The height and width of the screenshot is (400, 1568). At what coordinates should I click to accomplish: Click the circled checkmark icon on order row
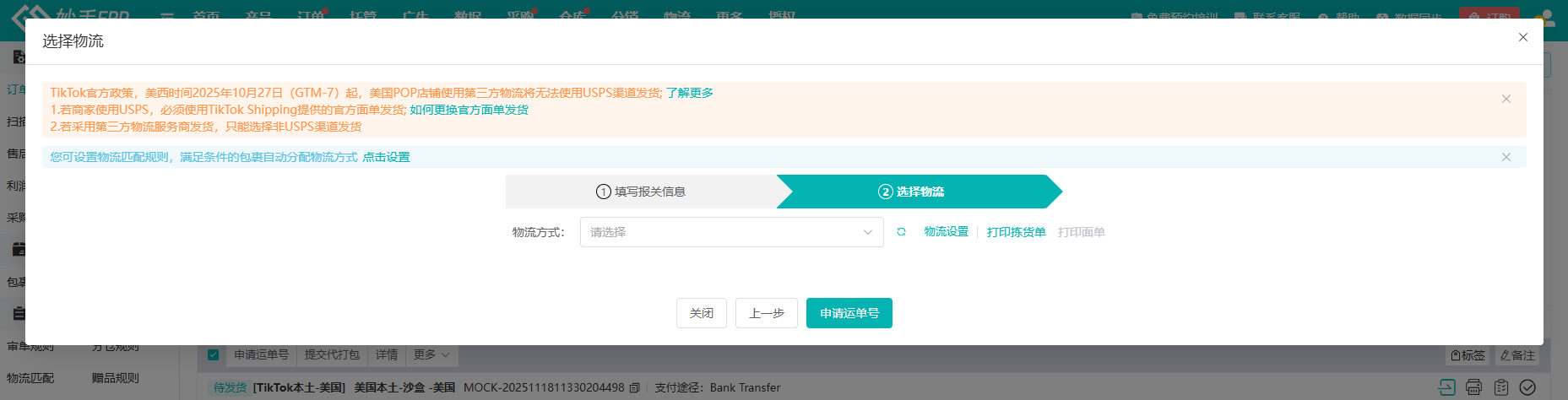(x=1527, y=387)
